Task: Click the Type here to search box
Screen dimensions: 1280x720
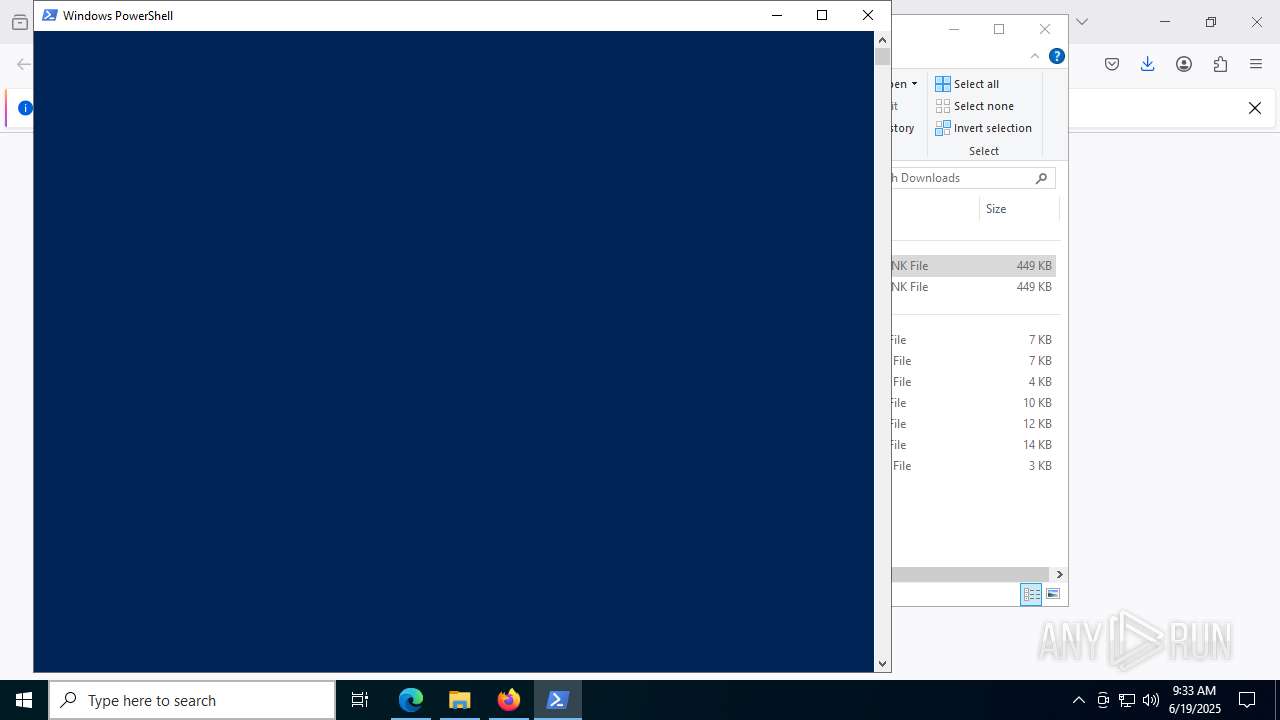Action: [192, 700]
